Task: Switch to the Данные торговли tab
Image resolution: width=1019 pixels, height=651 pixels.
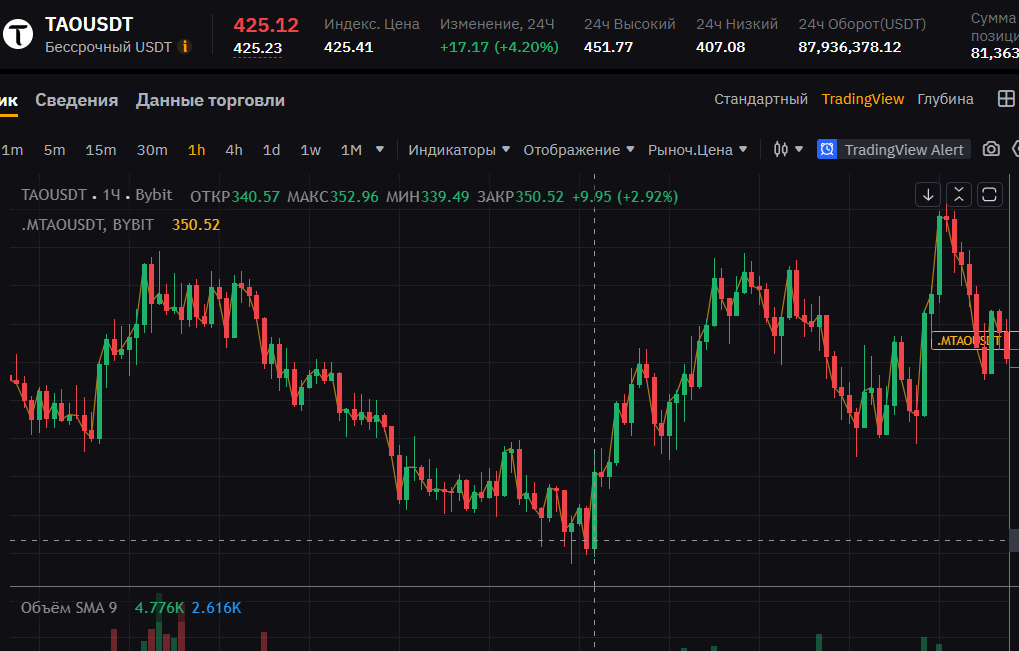Action: click(x=210, y=100)
